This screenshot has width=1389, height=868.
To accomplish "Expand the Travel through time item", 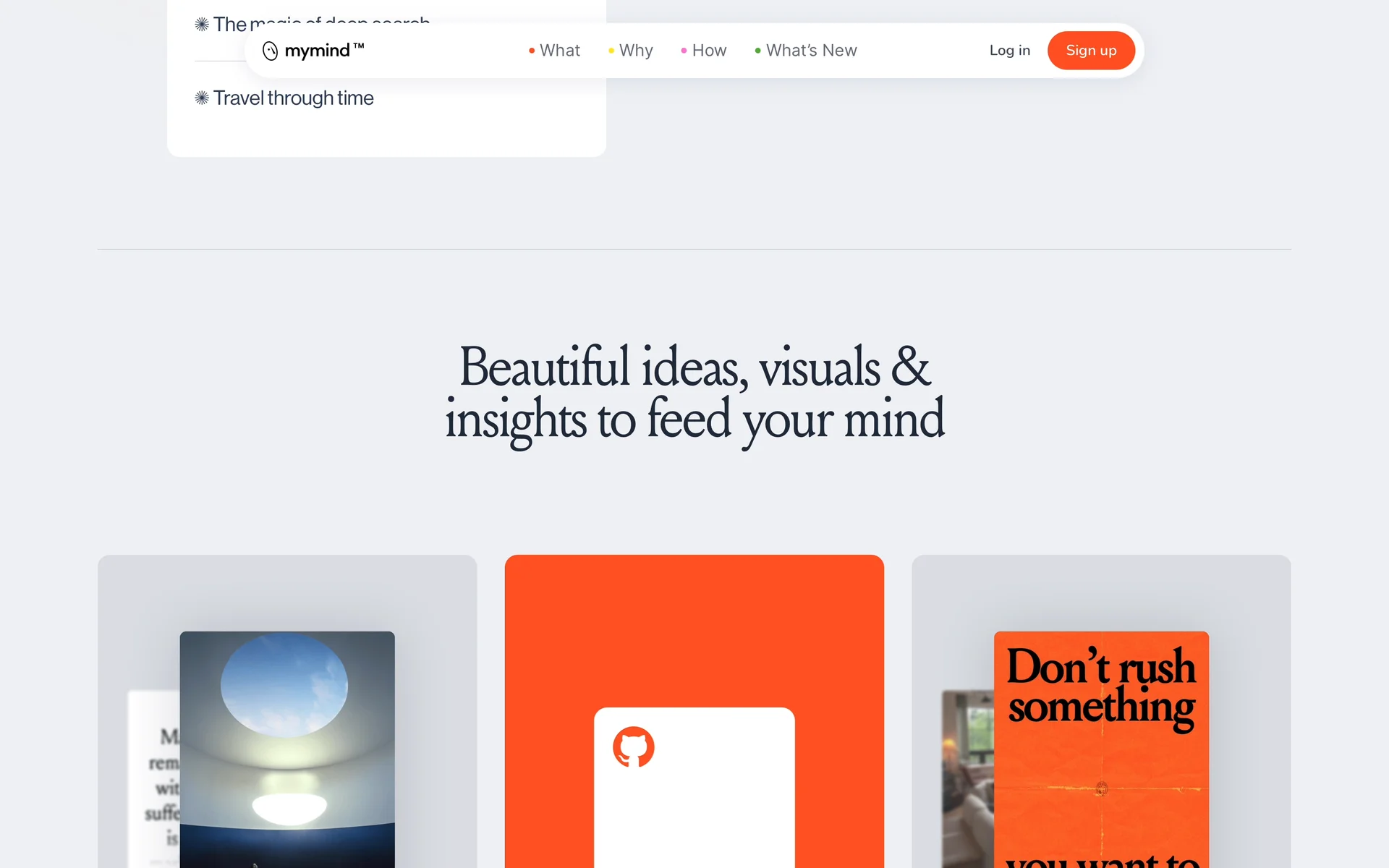I will coord(293,98).
